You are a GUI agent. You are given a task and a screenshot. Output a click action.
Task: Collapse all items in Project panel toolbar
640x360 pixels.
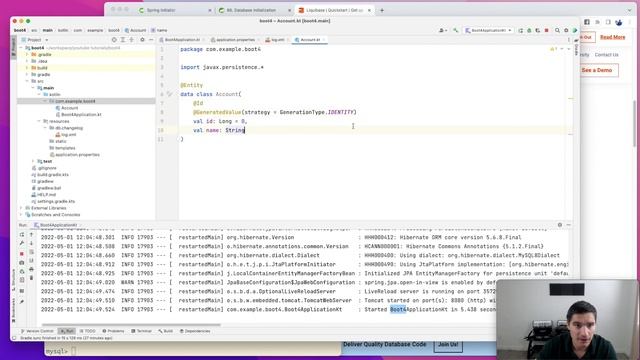[x=131, y=40]
